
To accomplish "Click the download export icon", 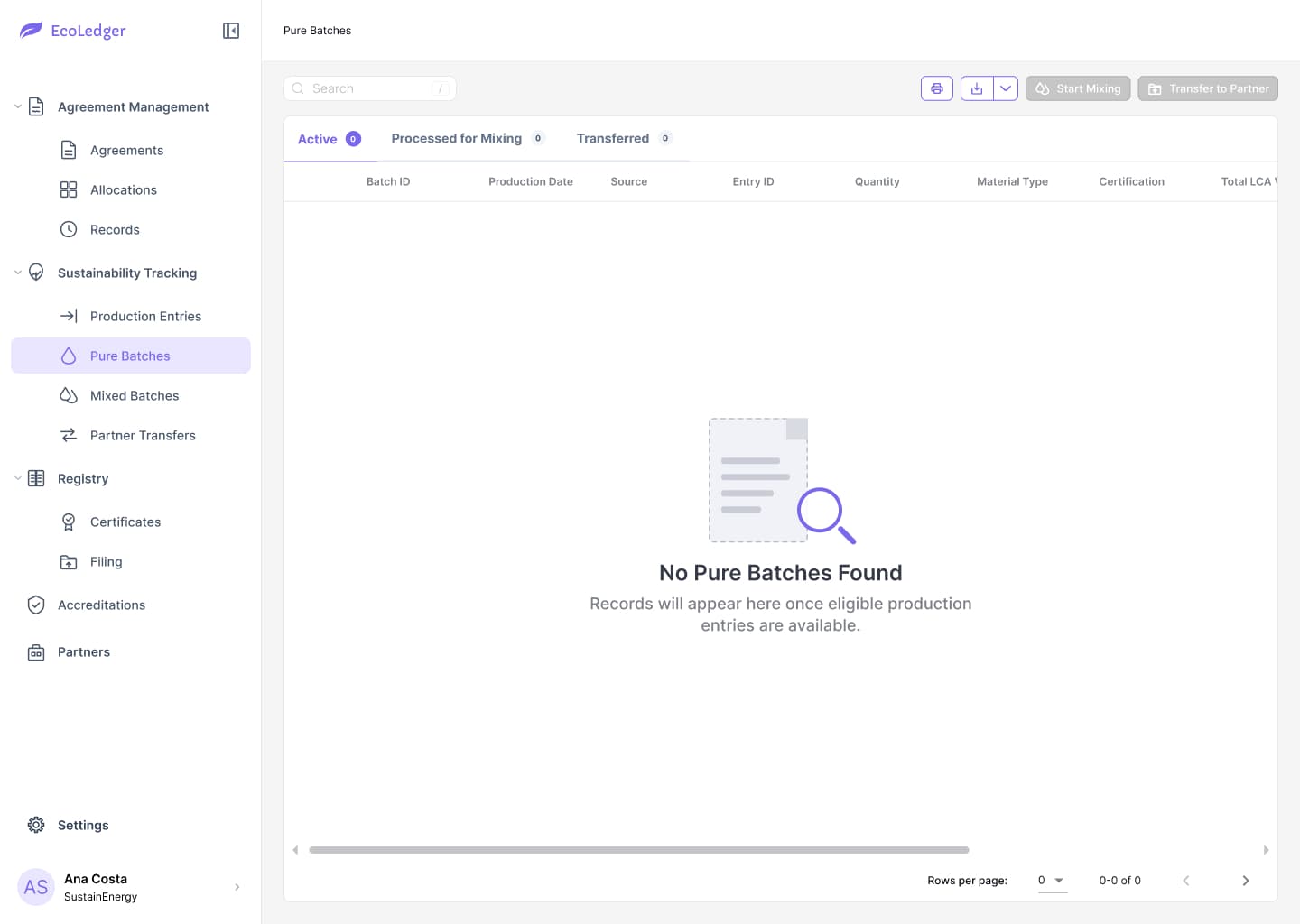I will (977, 88).
